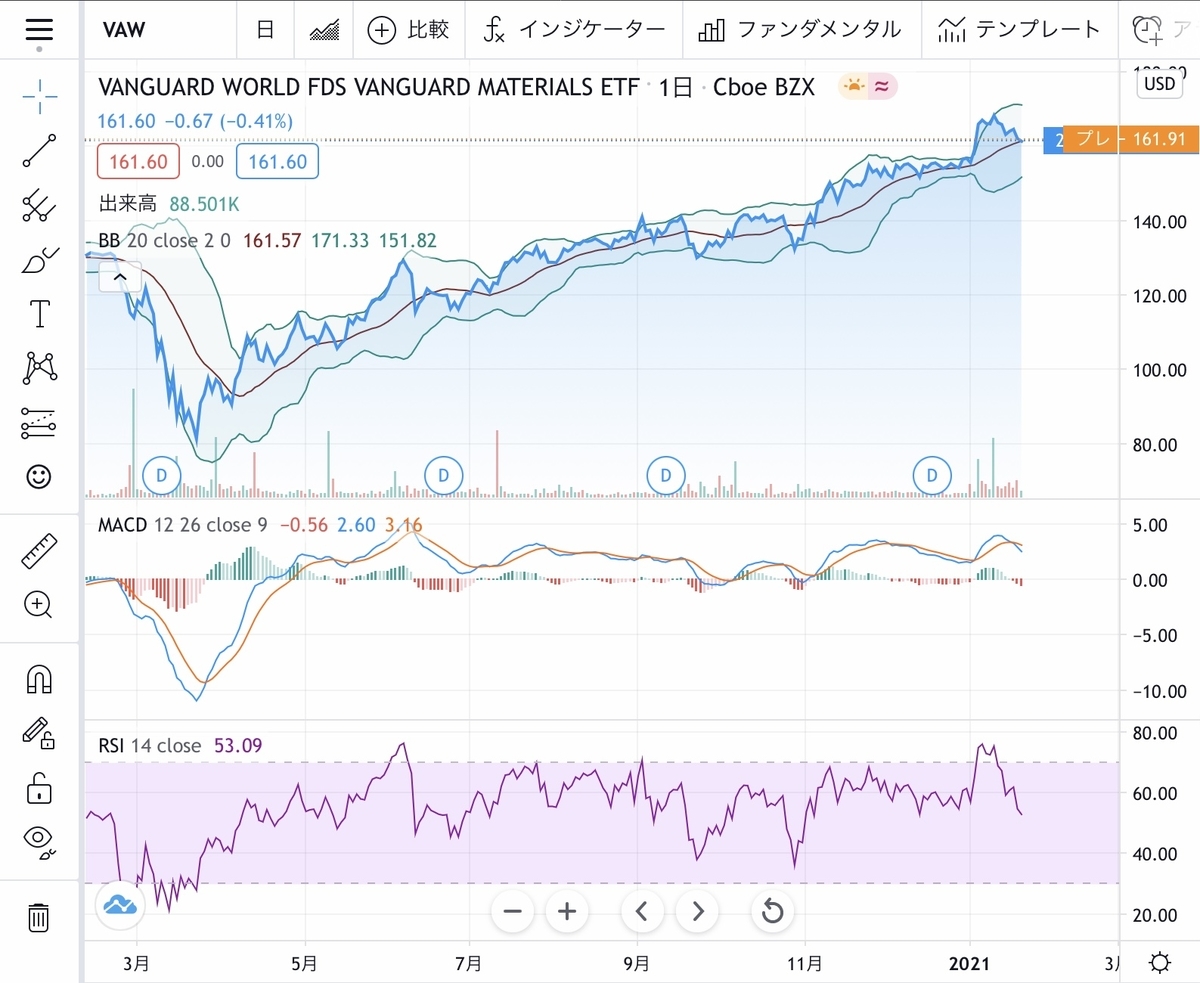Click the blue 161.60 buy price button
The image size is (1200, 983).
click(x=277, y=161)
